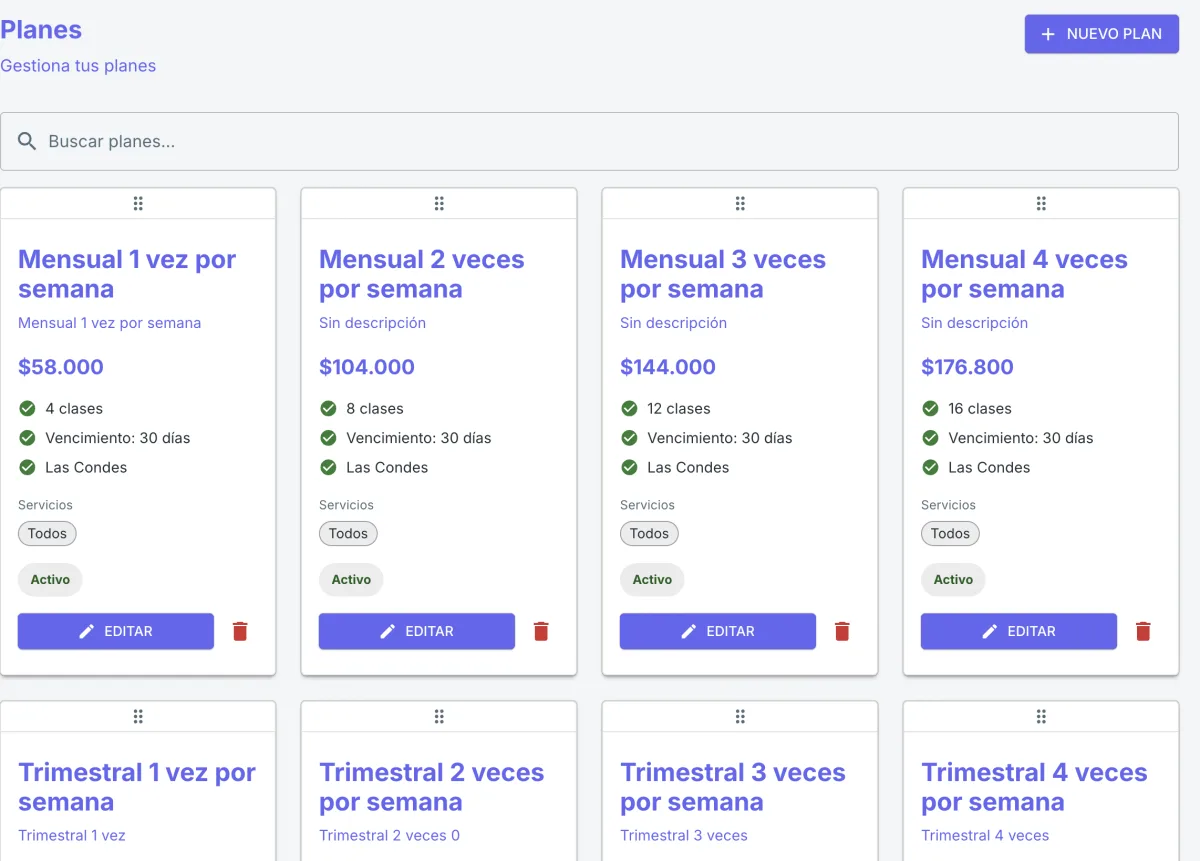The height and width of the screenshot is (861, 1200).
Task: Click the Trimestral 4 veces por semana title
Action: click(x=1034, y=787)
